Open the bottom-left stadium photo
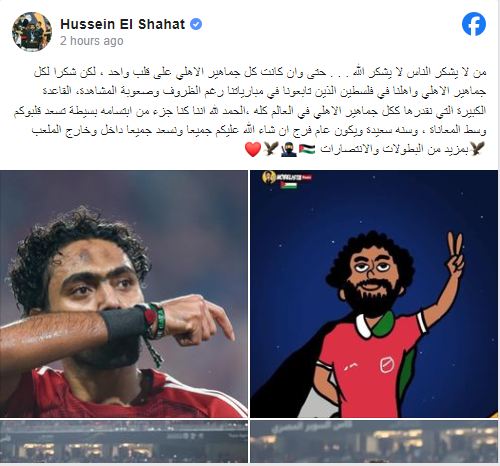 [x=124, y=441]
